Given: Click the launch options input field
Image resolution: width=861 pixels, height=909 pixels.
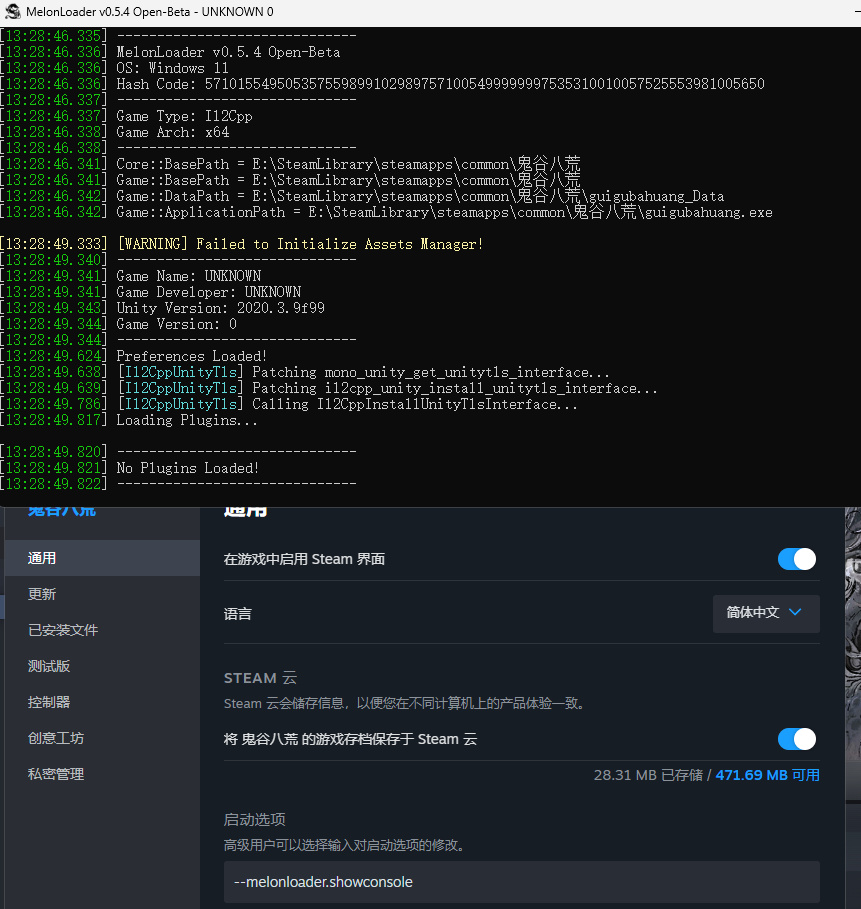Looking at the screenshot, I should click(x=521, y=882).
